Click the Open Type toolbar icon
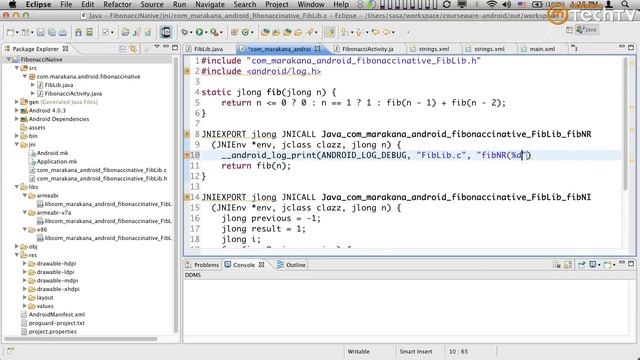This screenshot has width=640, height=360. [x=265, y=32]
